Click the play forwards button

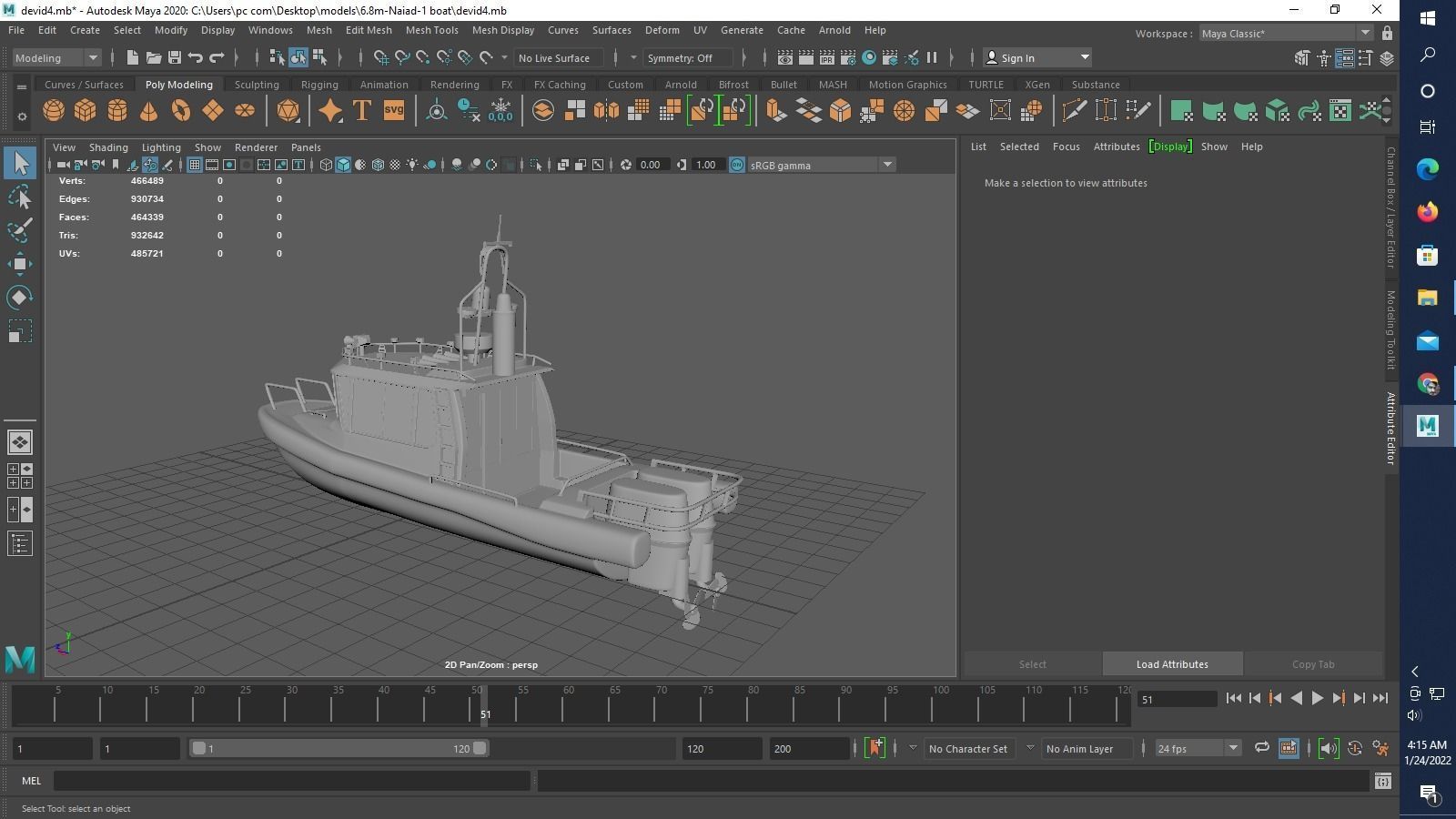1318,699
